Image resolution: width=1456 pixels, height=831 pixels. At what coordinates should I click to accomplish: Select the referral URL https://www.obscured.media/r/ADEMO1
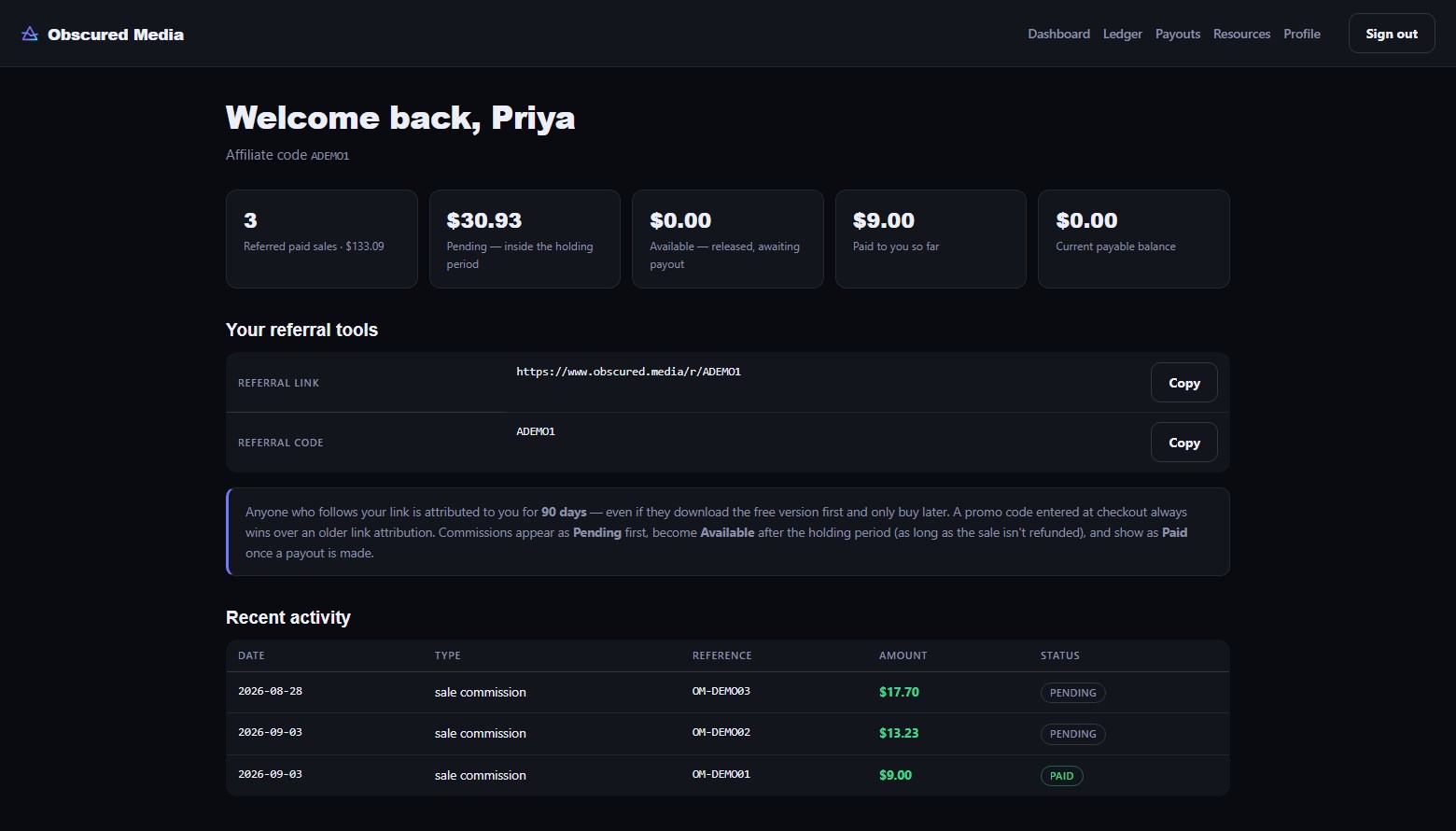[628, 372]
